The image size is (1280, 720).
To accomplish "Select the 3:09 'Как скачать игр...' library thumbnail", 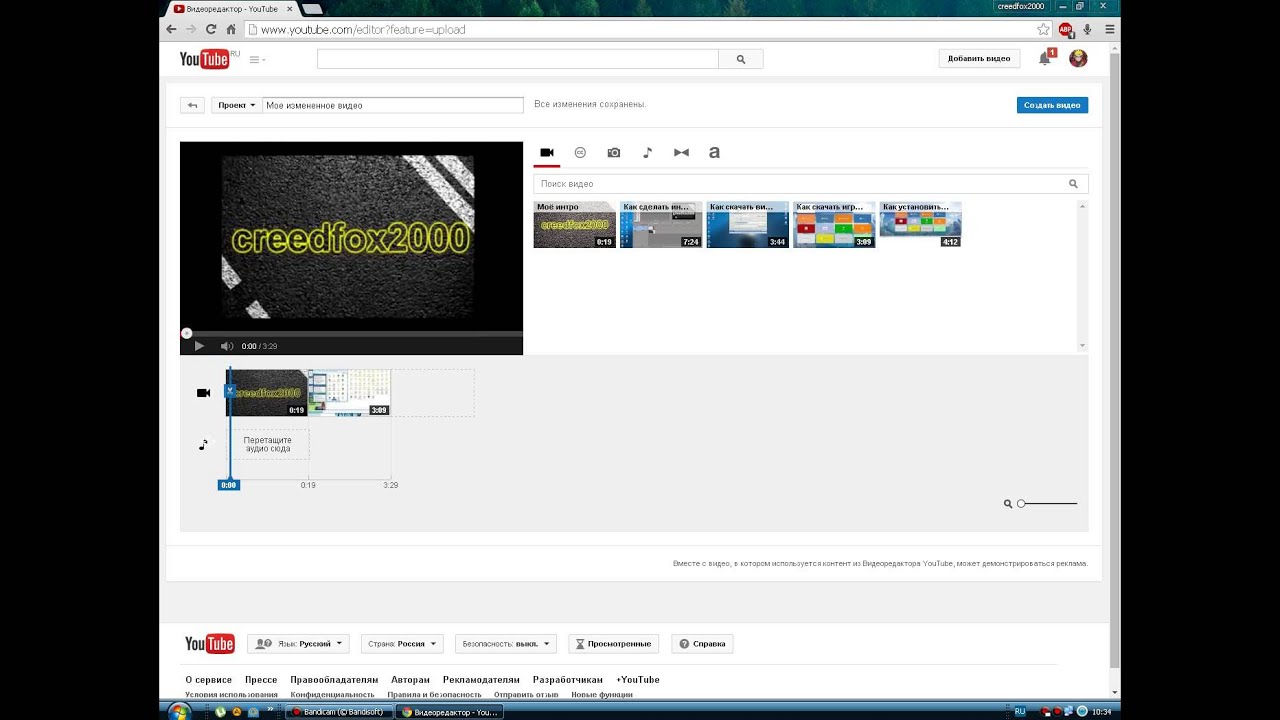I will coord(834,225).
